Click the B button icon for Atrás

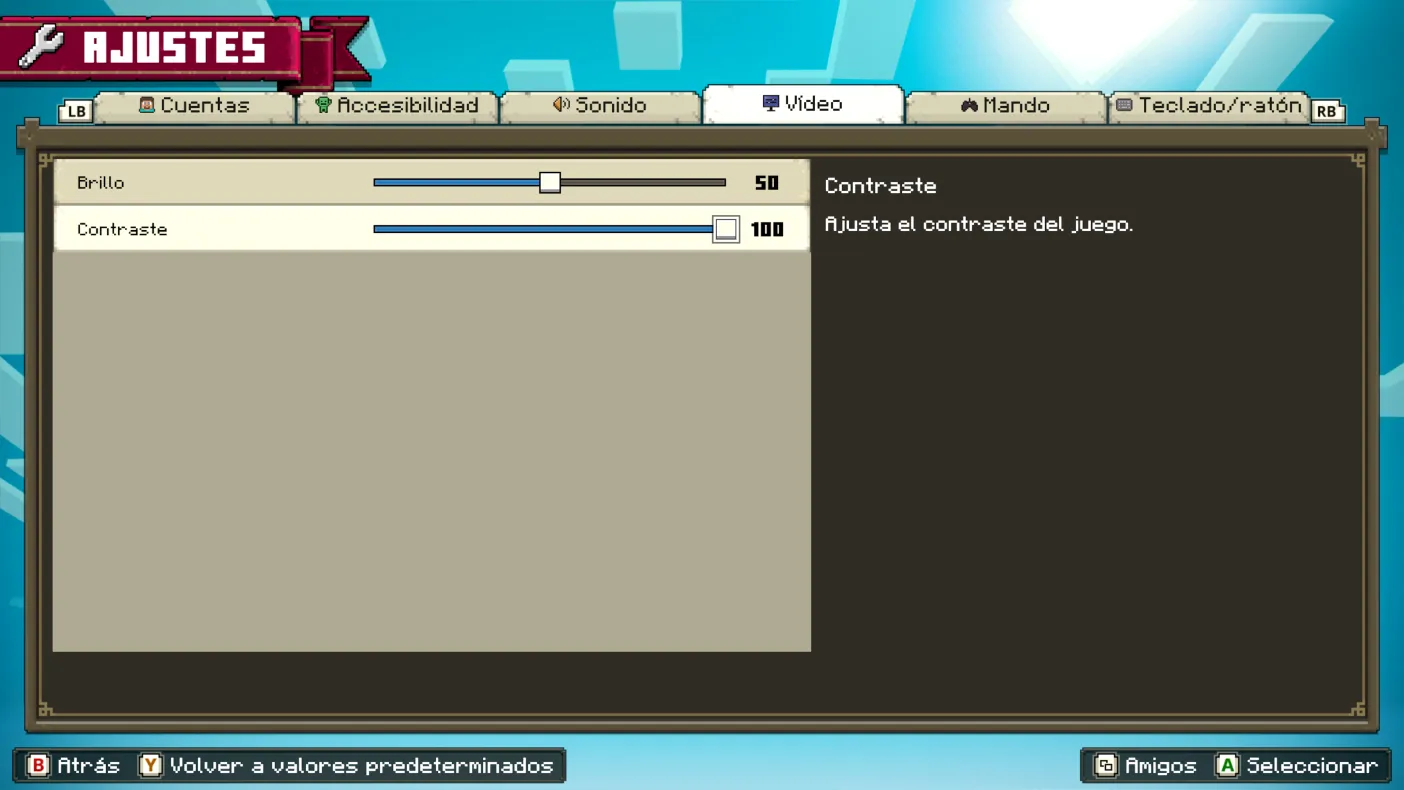38,765
